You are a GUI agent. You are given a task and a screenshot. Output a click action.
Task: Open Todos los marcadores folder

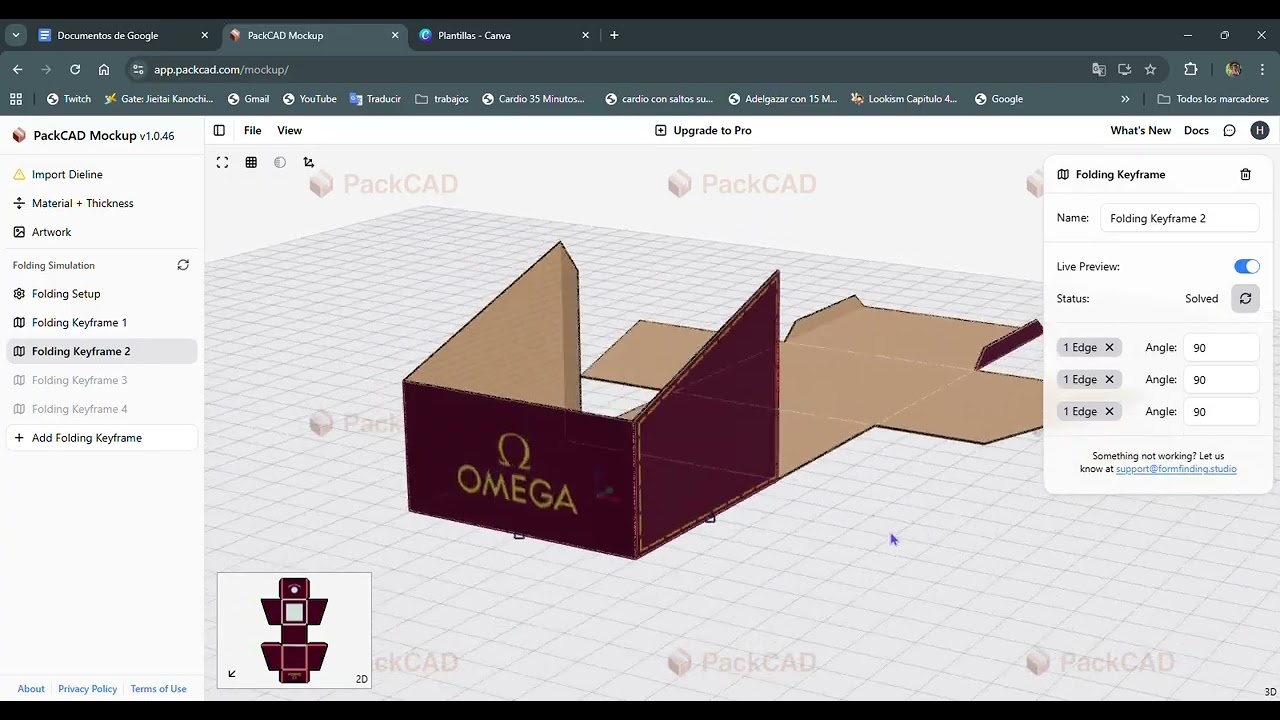click(1212, 99)
